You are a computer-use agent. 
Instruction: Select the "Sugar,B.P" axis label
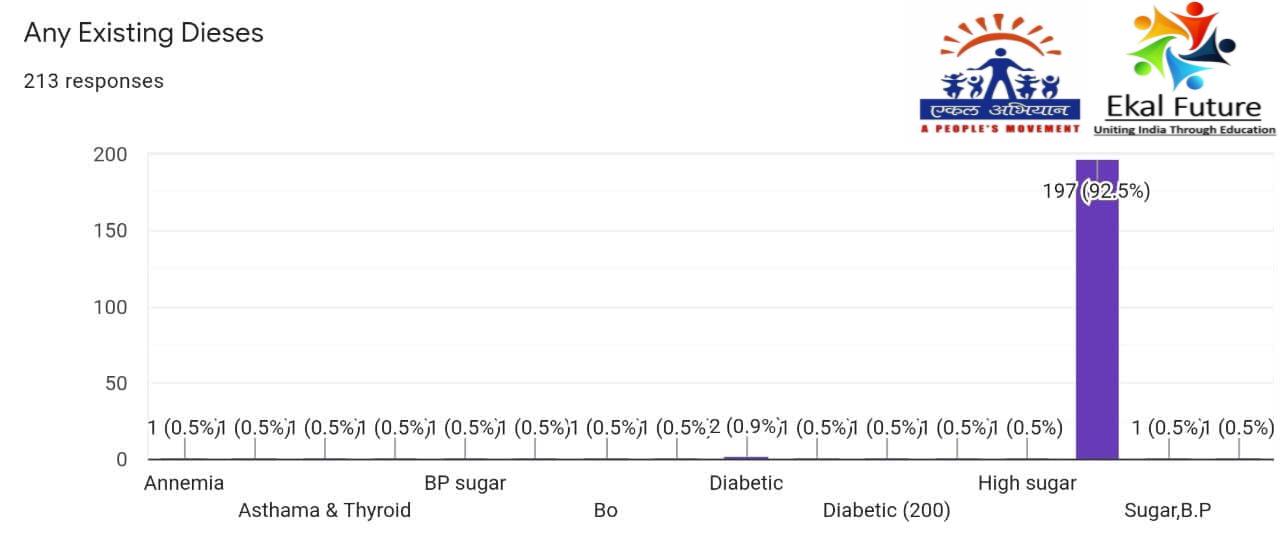click(1167, 511)
